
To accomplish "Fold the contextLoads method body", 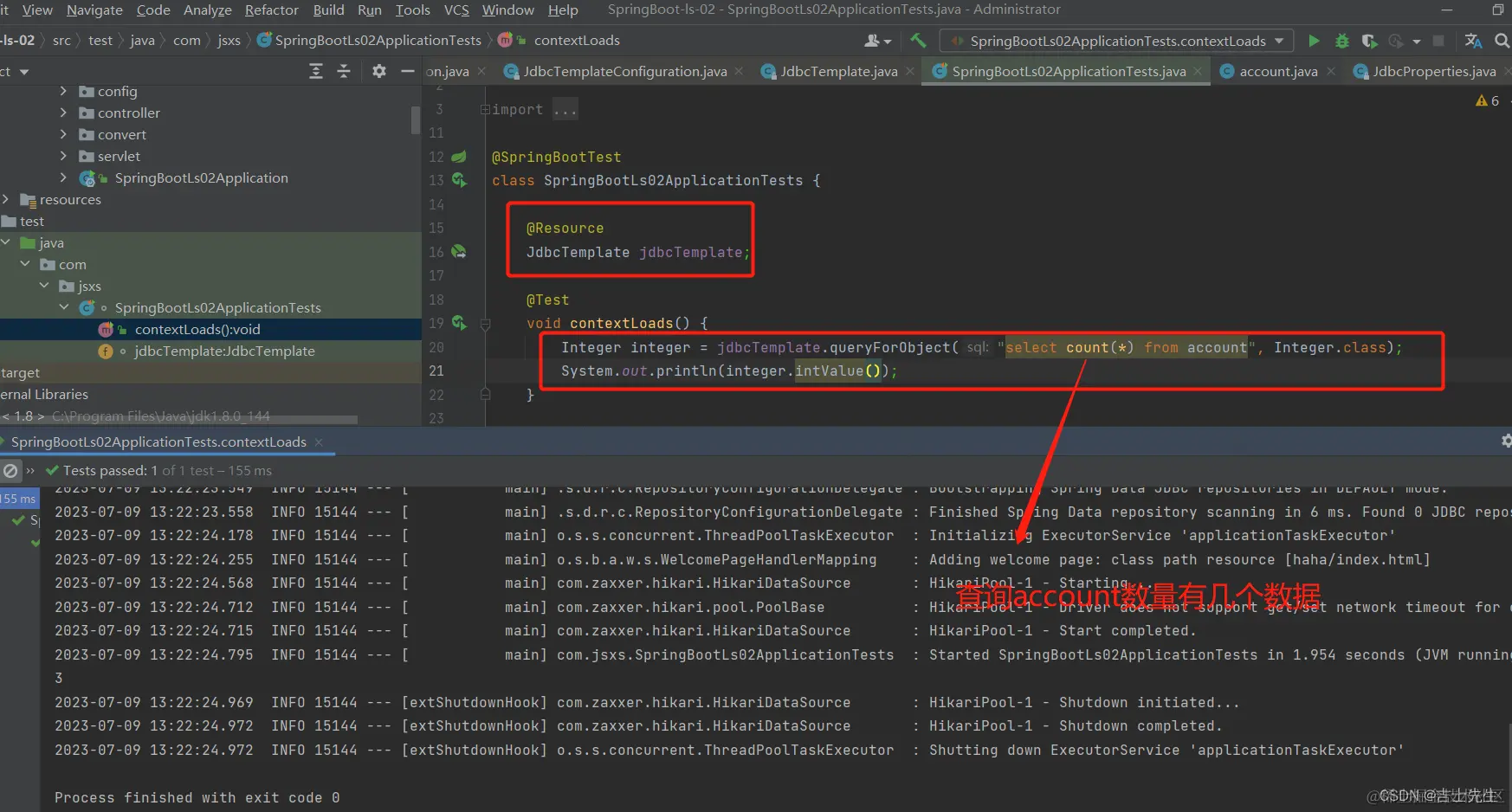I will point(485,324).
